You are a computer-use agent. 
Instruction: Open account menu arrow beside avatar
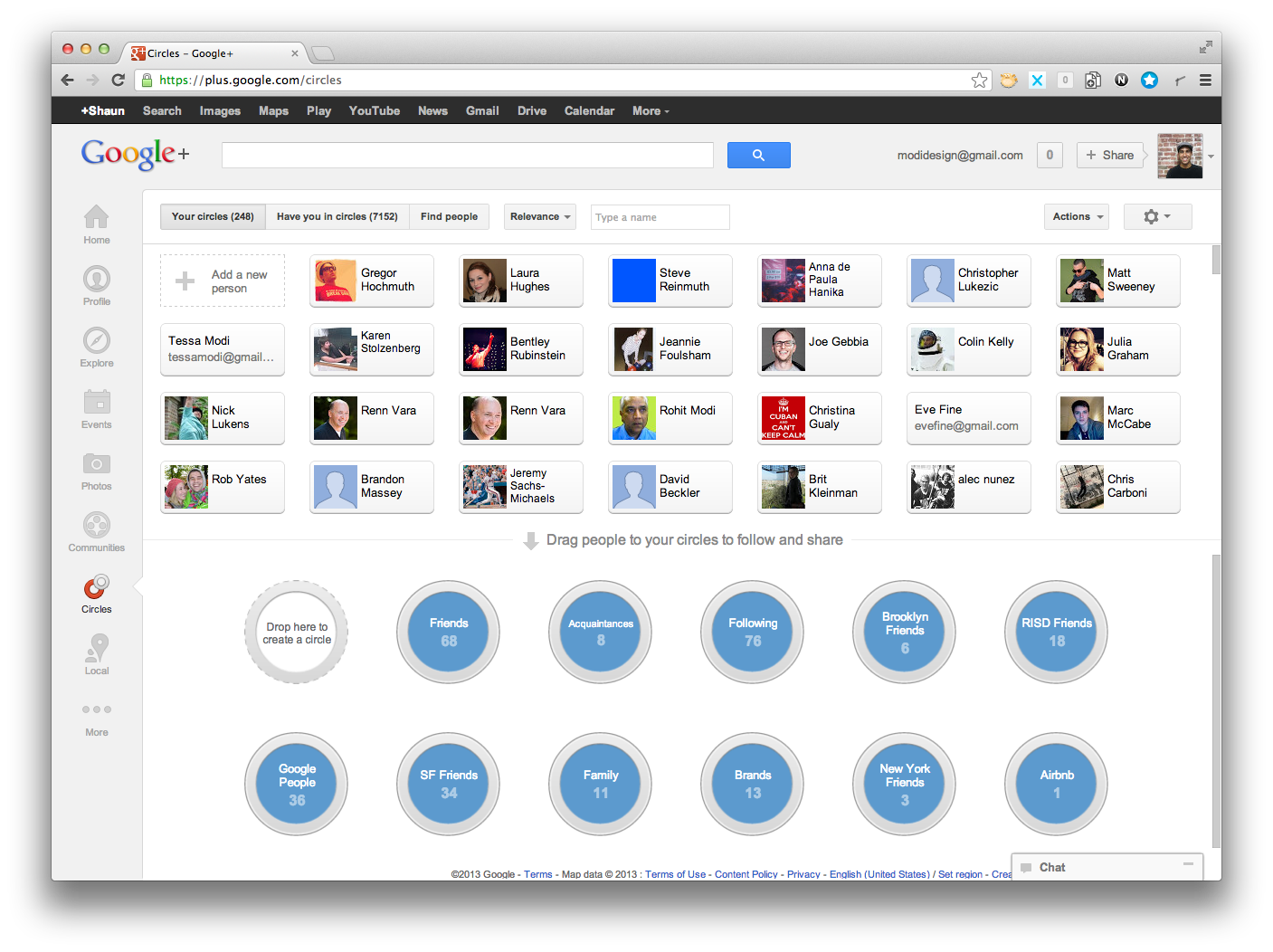tap(1211, 157)
